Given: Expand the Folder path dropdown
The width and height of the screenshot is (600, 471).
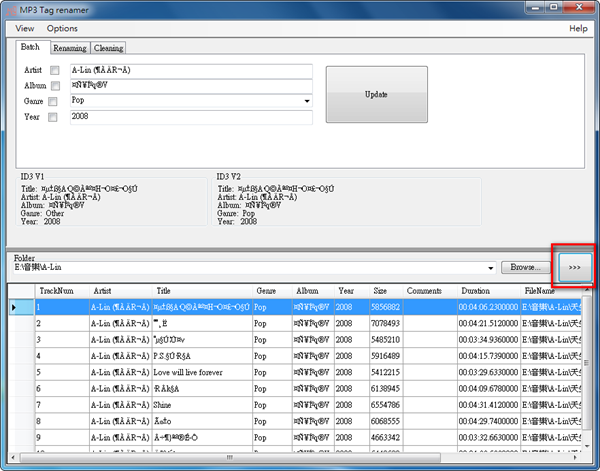Looking at the screenshot, I should coord(490,268).
